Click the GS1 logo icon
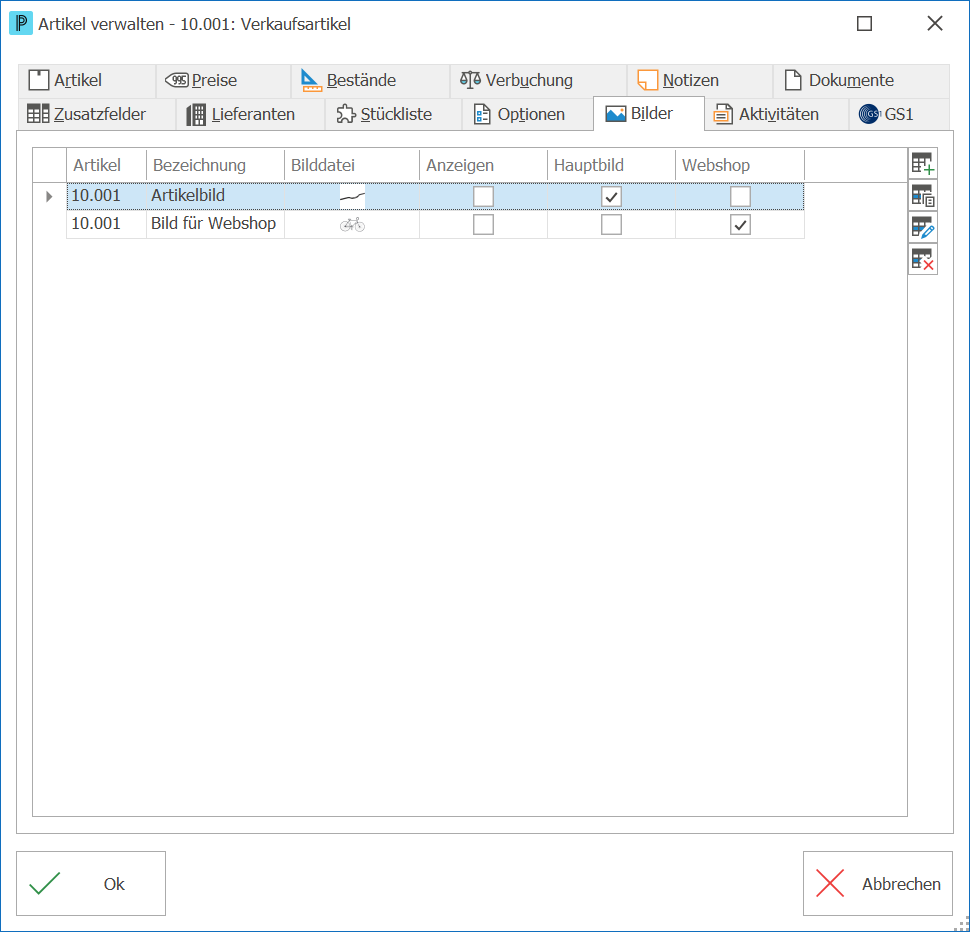 pos(869,114)
